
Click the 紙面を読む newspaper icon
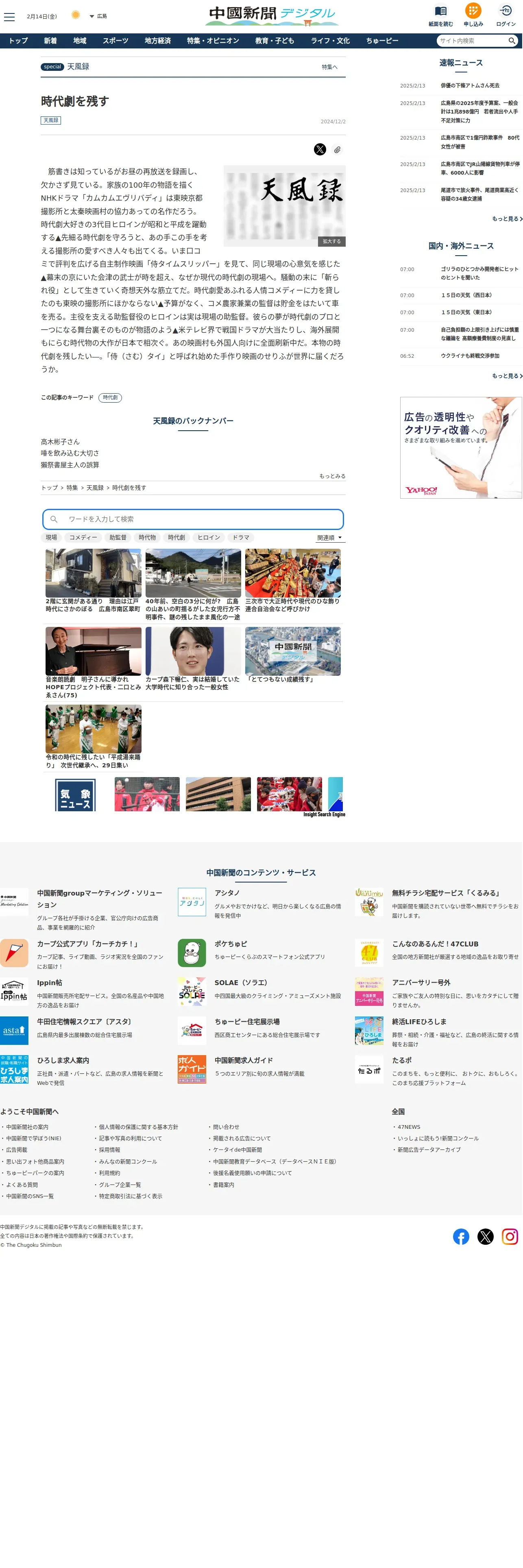click(441, 11)
